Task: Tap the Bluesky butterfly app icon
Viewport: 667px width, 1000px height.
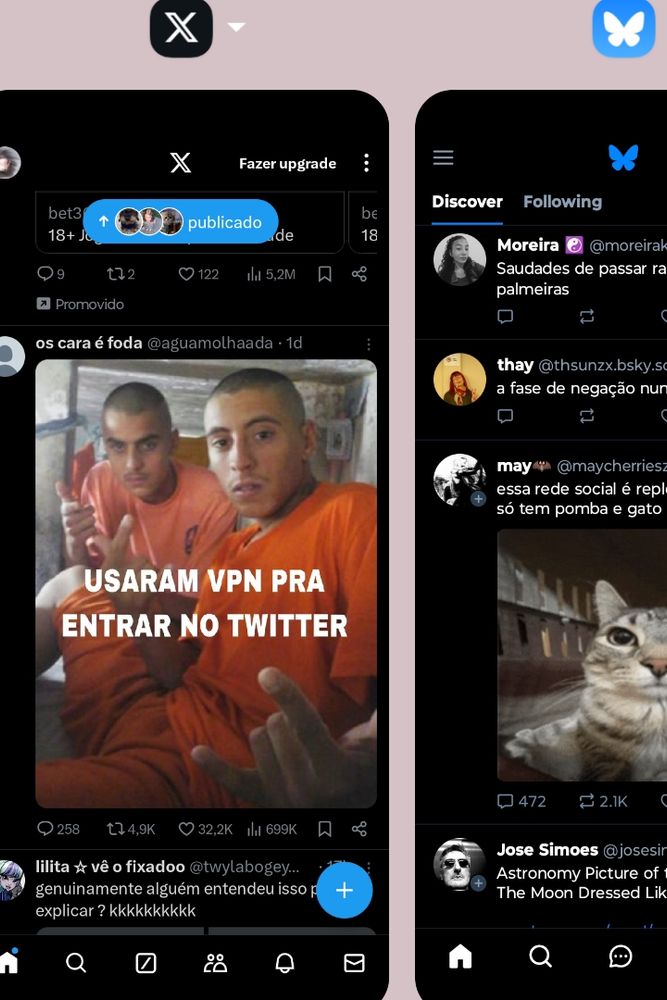Action: coord(623,29)
